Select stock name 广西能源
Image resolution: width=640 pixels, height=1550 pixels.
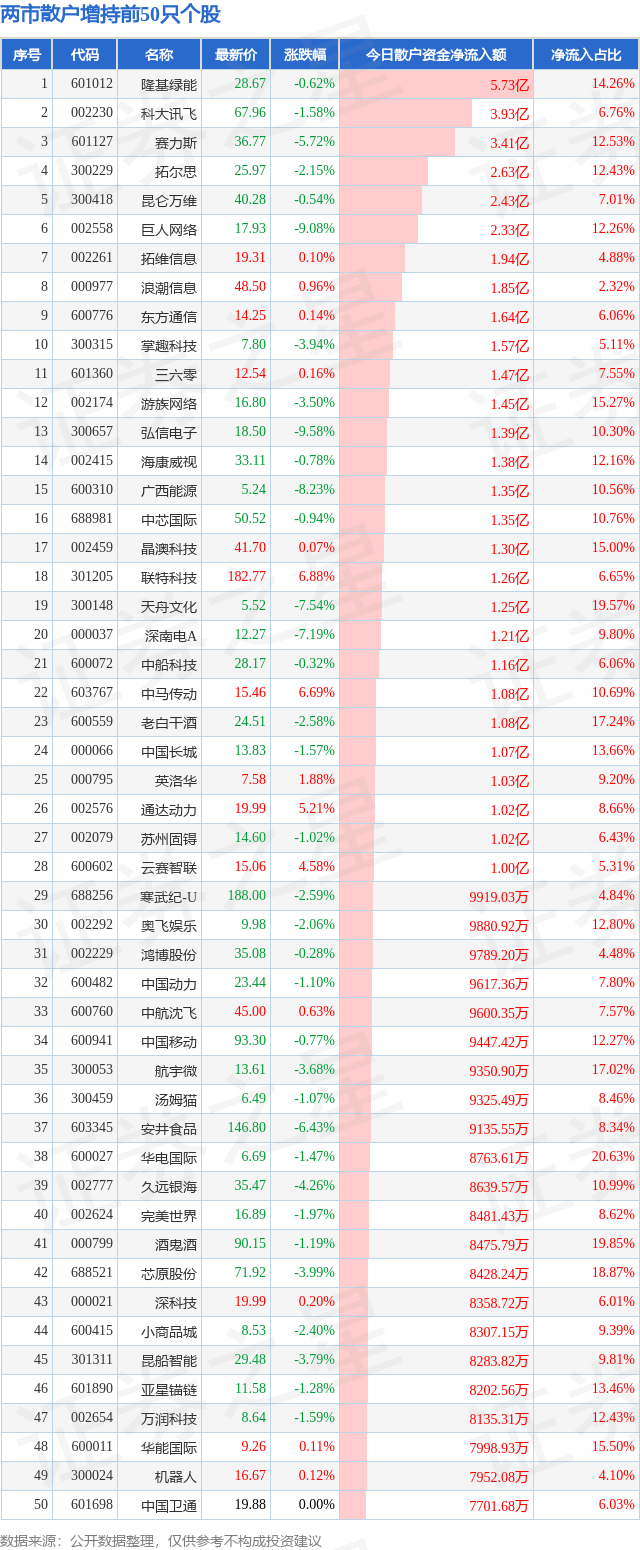click(x=169, y=491)
